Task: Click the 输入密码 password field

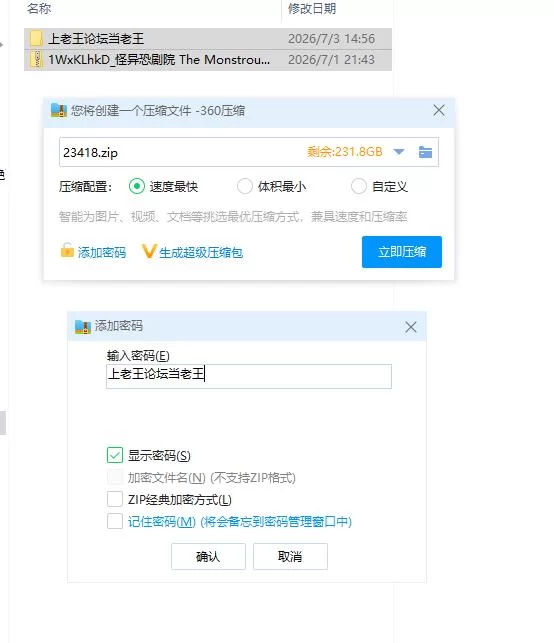Action: click(x=249, y=376)
